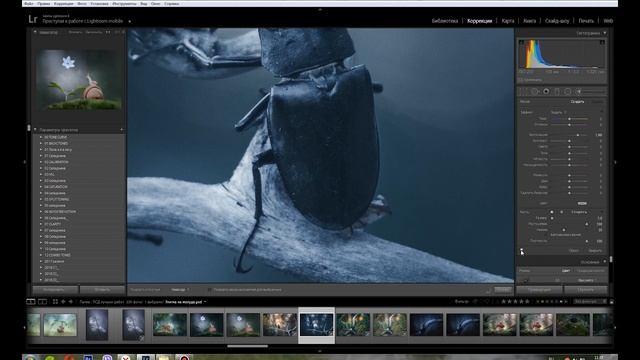Open grid view from filmstrip toolbar

coord(55,302)
